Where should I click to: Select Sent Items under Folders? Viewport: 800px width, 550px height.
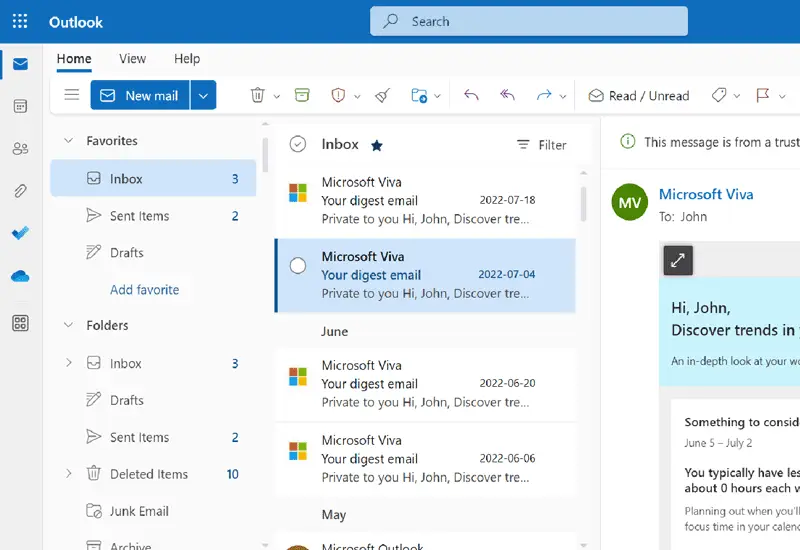point(153,437)
